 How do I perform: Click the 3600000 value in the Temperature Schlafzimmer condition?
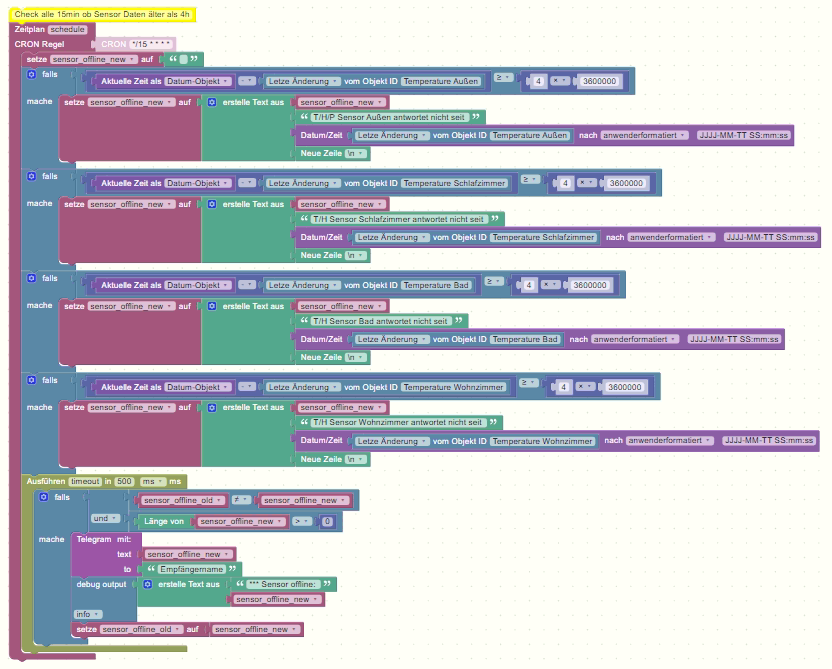pos(626,183)
